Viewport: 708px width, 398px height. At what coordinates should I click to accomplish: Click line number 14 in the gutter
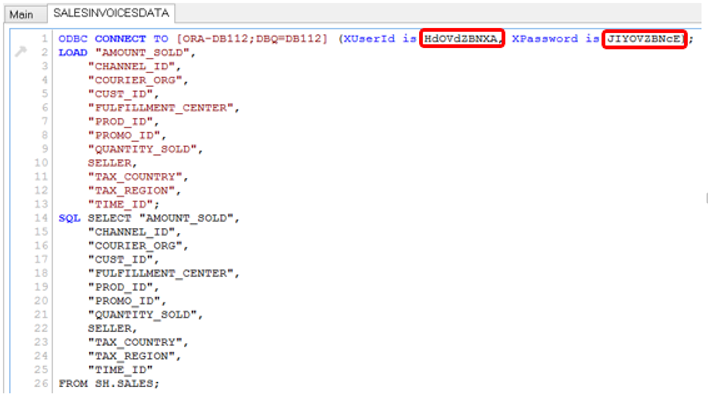(41, 218)
